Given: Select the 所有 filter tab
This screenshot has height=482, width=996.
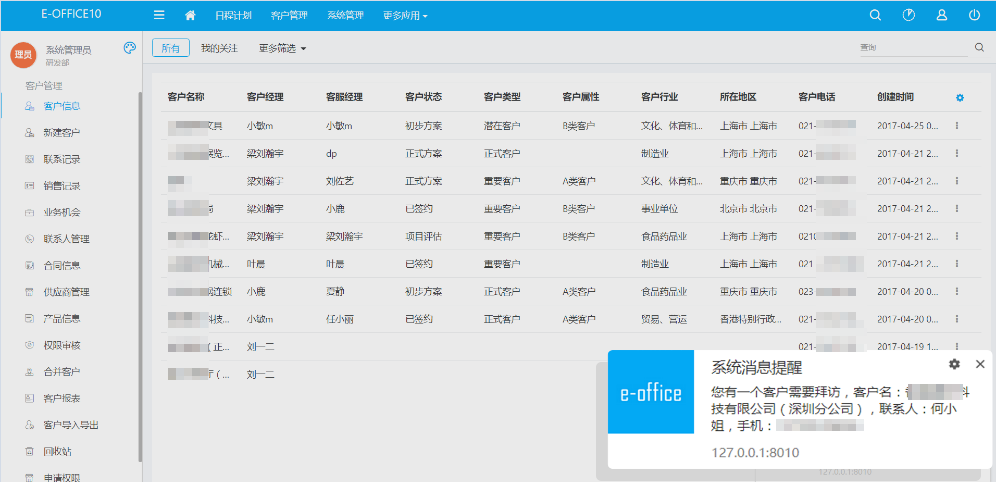Looking at the screenshot, I should 171,48.
